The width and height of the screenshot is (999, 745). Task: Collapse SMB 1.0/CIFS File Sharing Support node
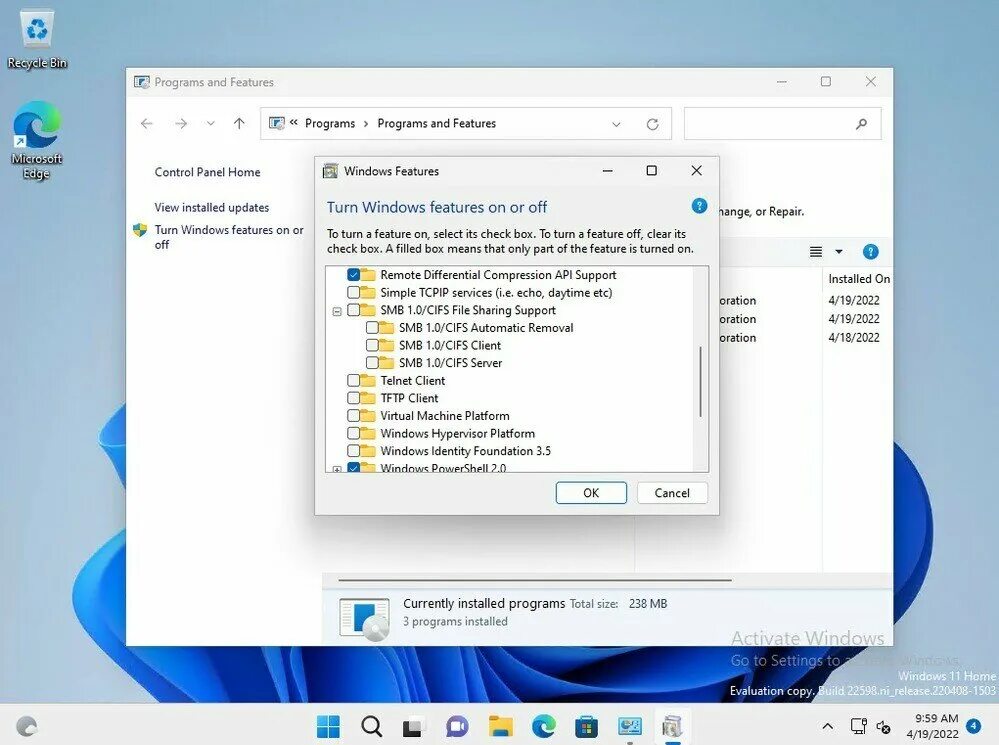(x=337, y=311)
